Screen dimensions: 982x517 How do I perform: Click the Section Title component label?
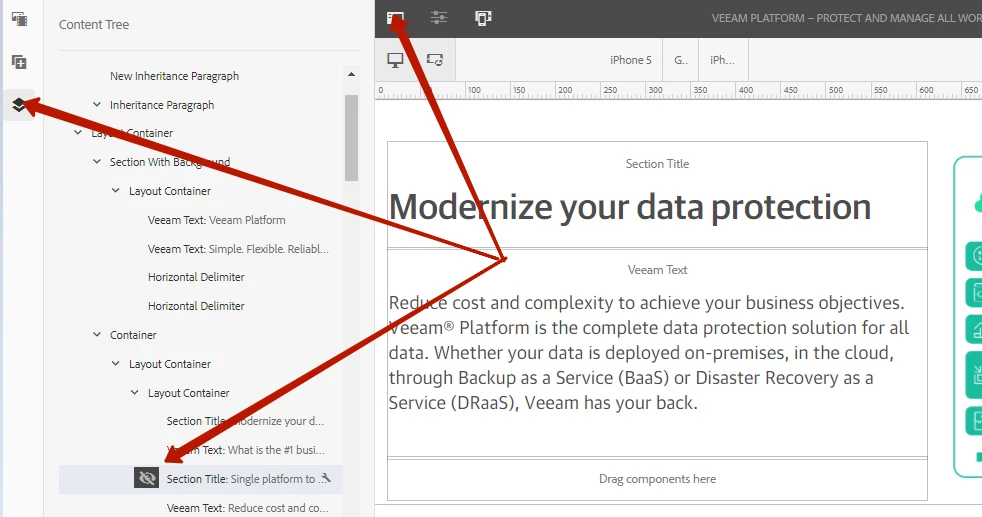pos(657,164)
